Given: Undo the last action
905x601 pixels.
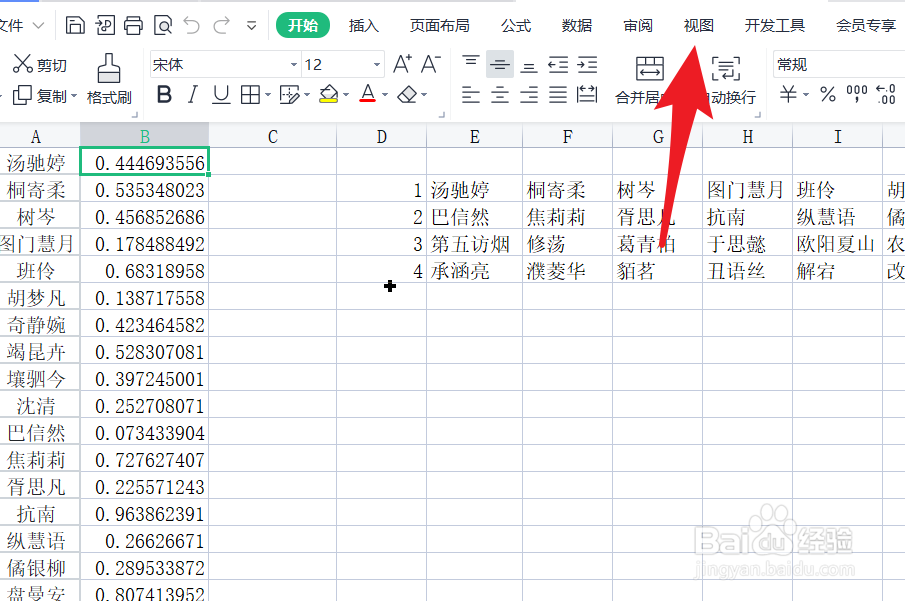Looking at the screenshot, I should pos(193,25).
